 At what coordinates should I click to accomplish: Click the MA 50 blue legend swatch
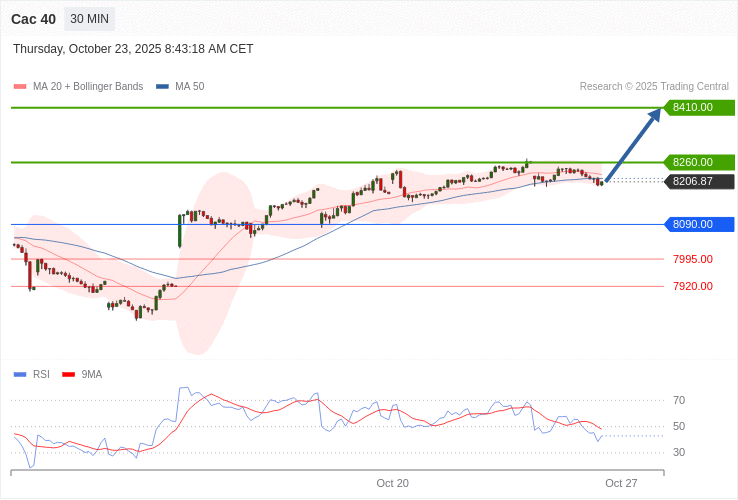(x=162, y=86)
